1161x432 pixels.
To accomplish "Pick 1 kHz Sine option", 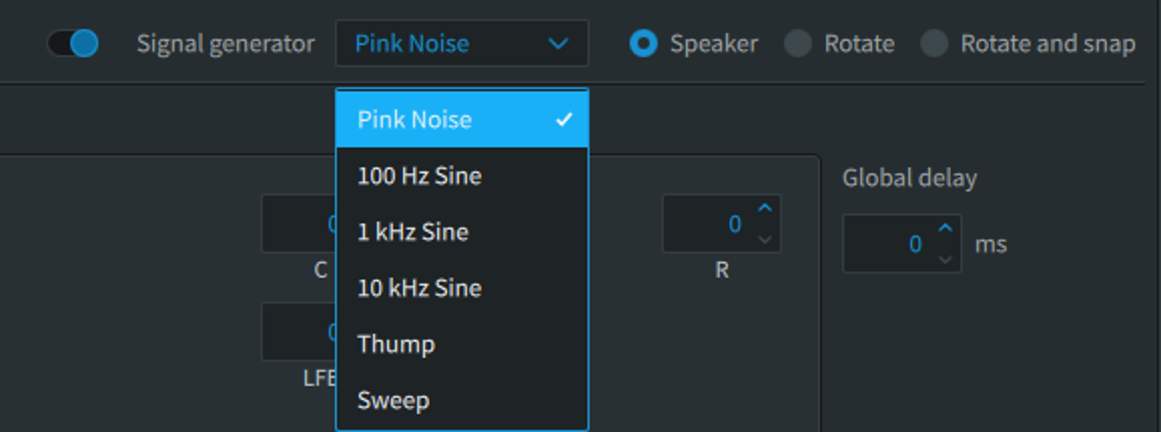I will [461, 232].
